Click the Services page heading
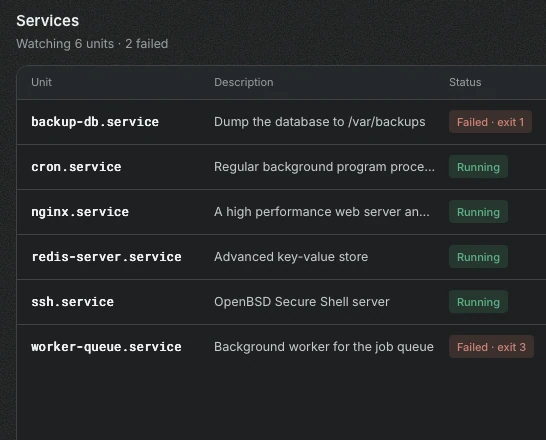Viewport: 546px width, 440px height. (48, 21)
